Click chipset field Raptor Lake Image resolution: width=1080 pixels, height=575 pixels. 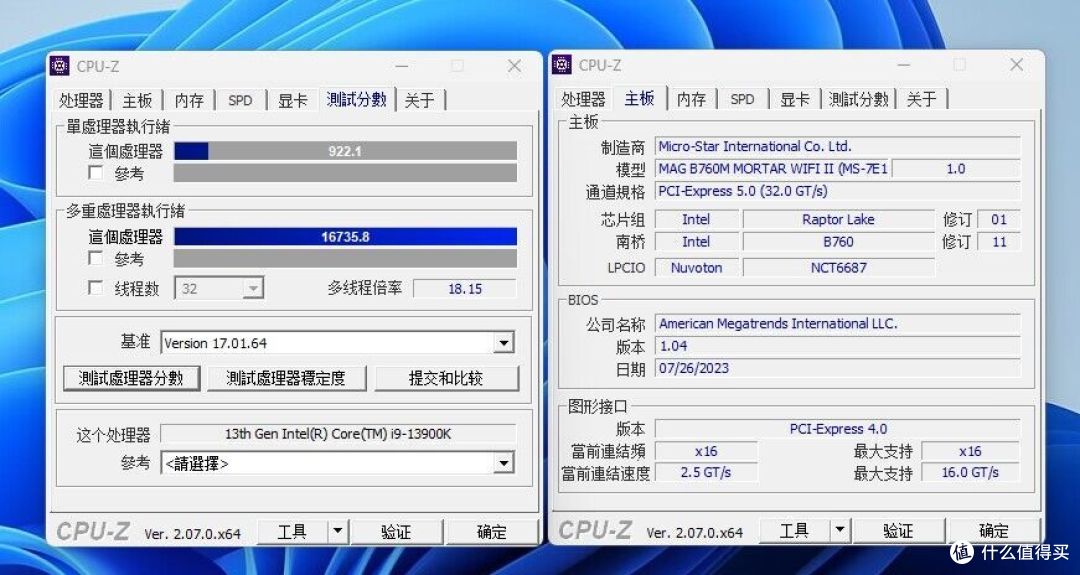coord(838,220)
